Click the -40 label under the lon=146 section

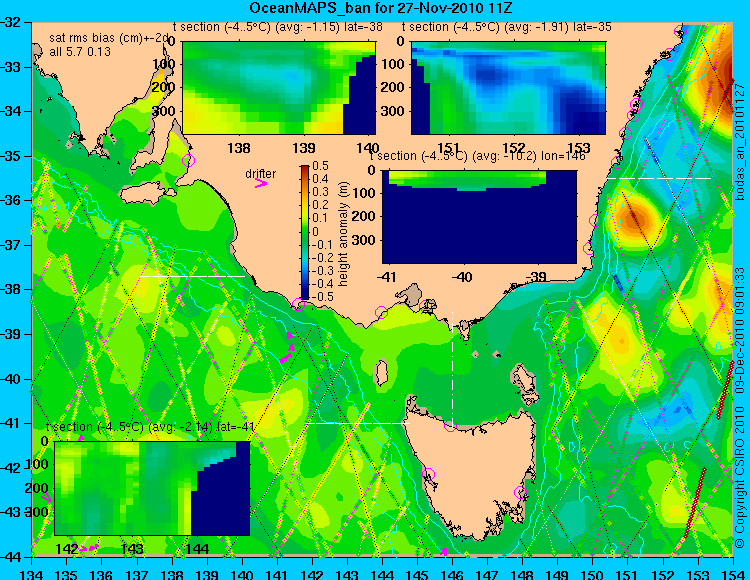coord(462,277)
